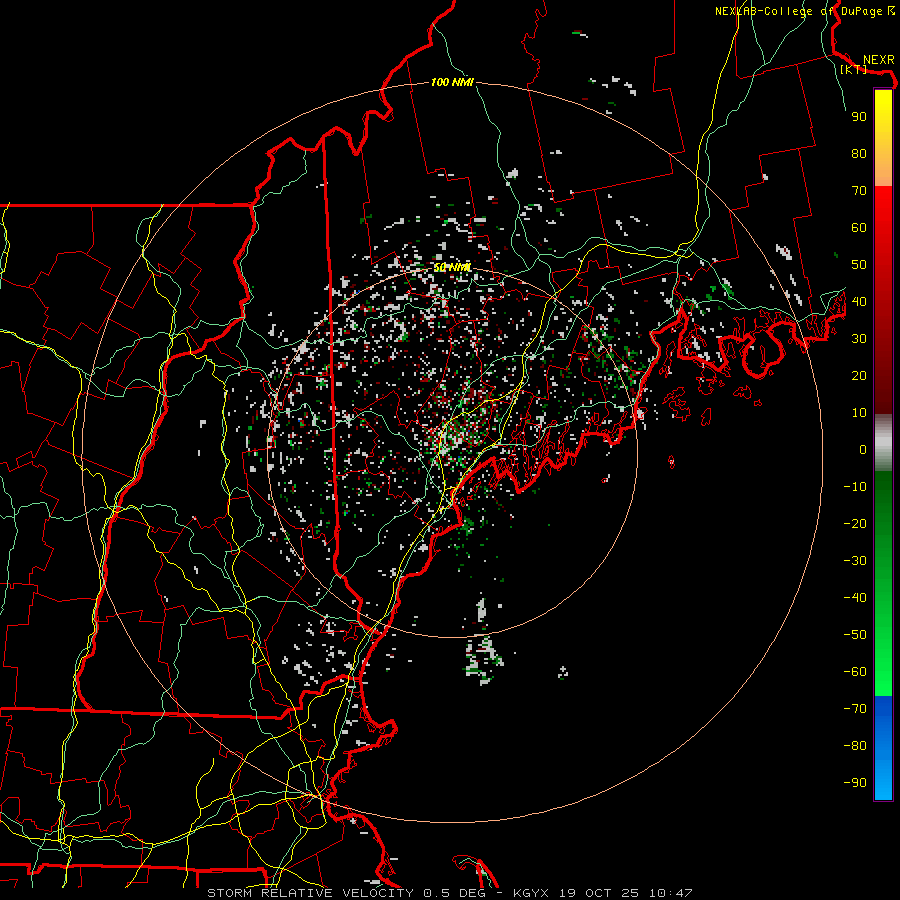
Task: Click the -30 value on color scale
Action: (x=855, y=561)
